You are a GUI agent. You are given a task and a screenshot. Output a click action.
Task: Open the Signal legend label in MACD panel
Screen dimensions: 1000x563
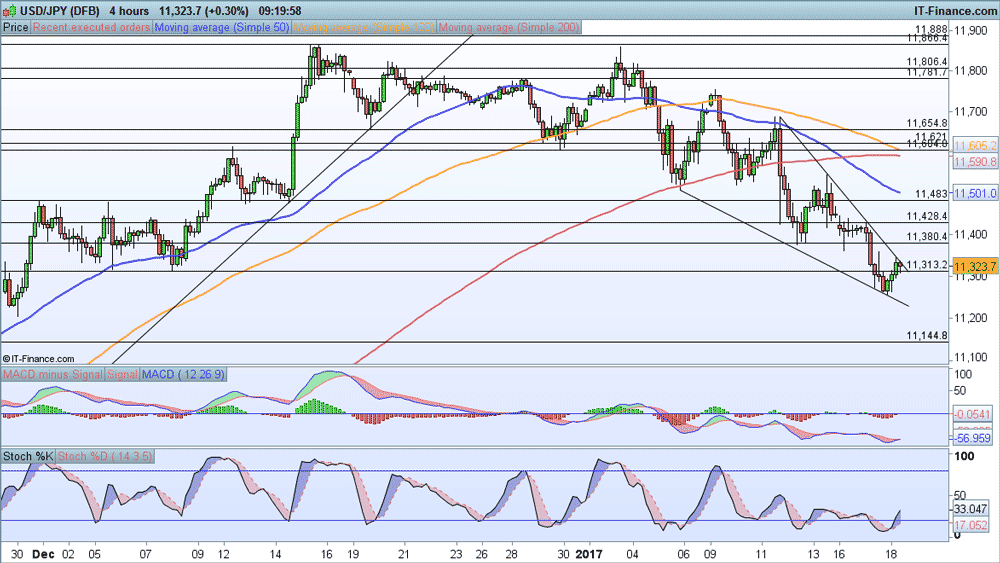122,374
